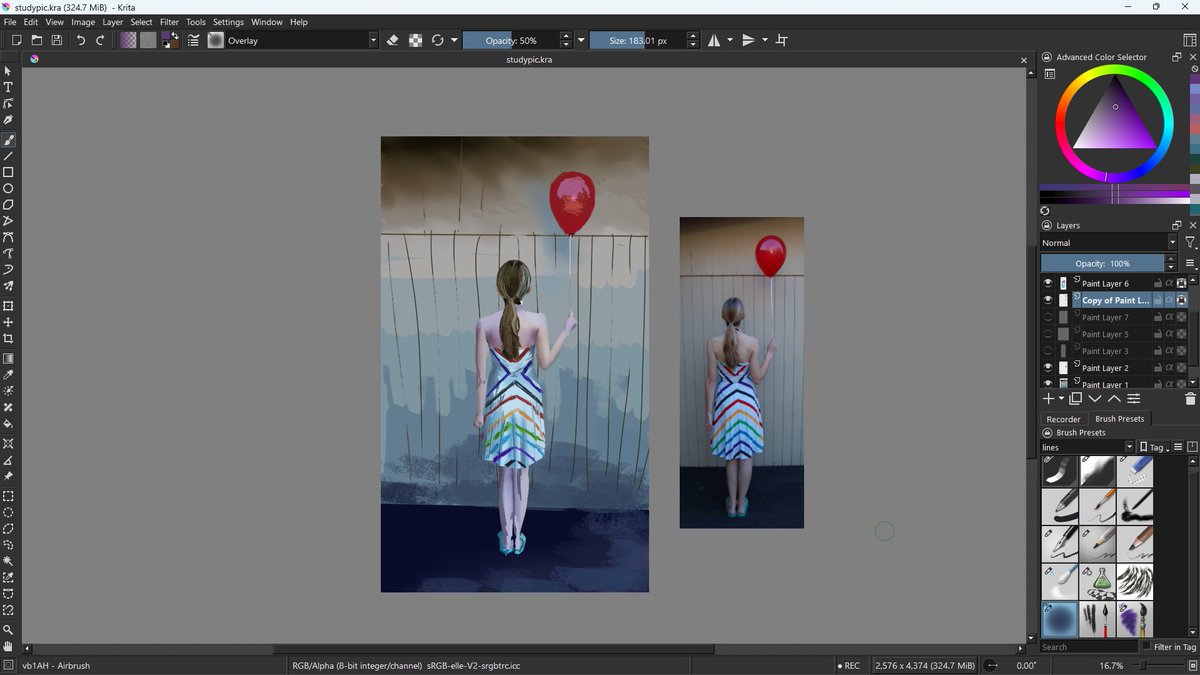Screen dimensions: 1200x675
Task: Choose the Elliptical Selection tool
Action: [8, 512]
